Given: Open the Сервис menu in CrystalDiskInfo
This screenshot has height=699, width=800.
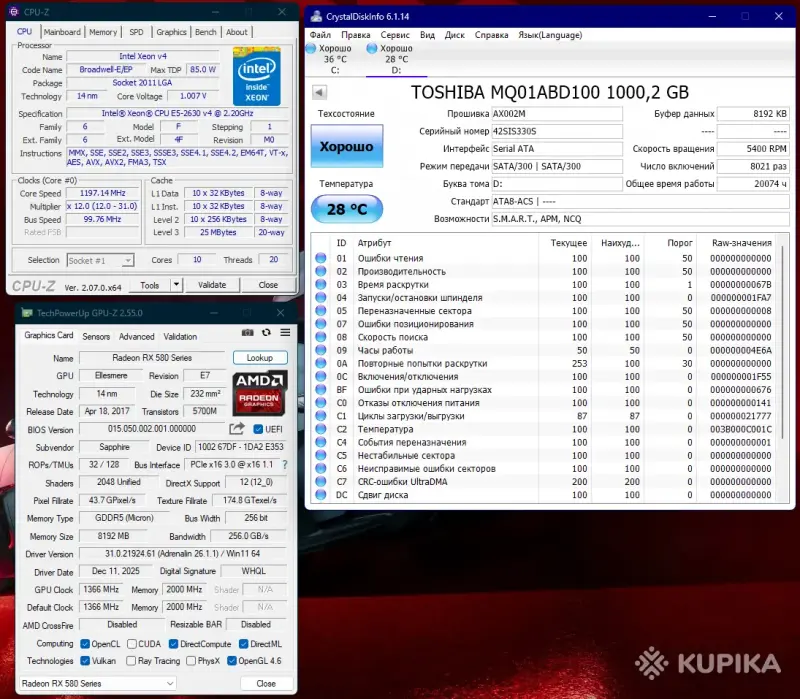Looking at the screenshot, I should [x=393, y=34].
